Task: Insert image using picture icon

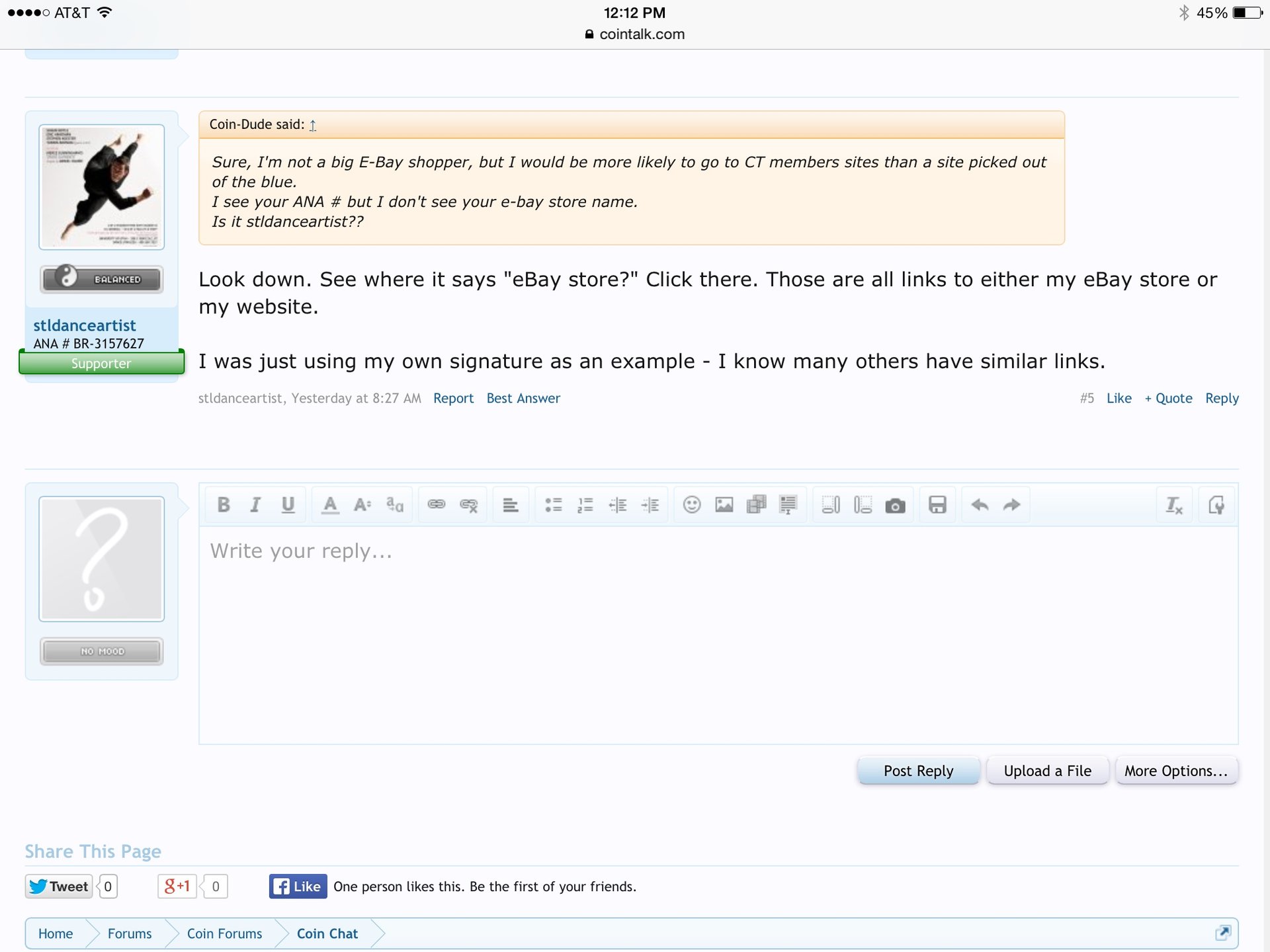Action: (x=724, y=505)
